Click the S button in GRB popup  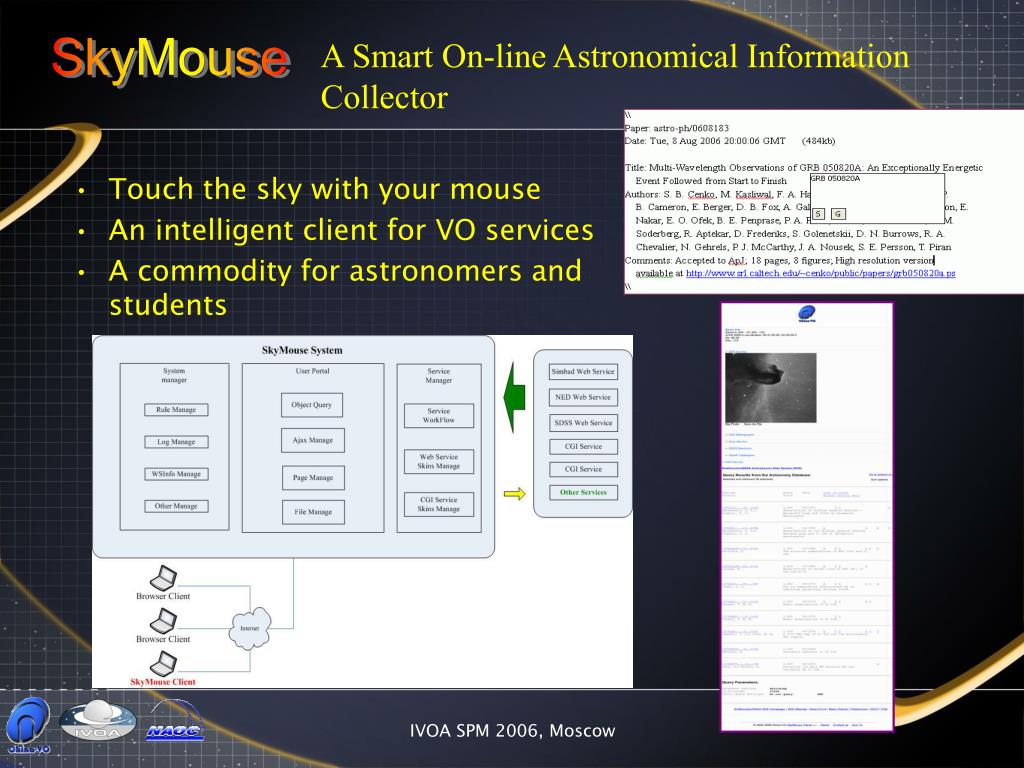(819, 214)
